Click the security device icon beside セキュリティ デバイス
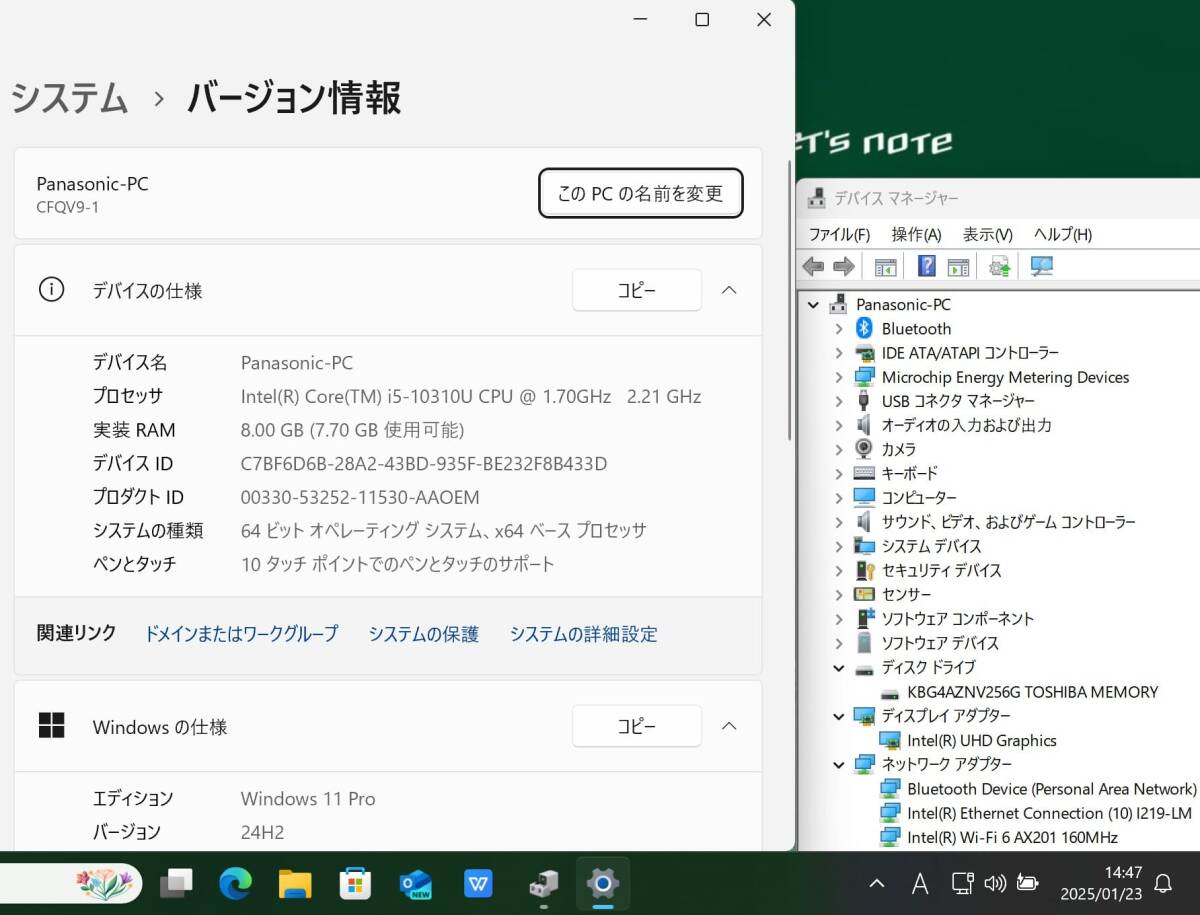This screenshot has width=1200, height=915. point(864,570)
